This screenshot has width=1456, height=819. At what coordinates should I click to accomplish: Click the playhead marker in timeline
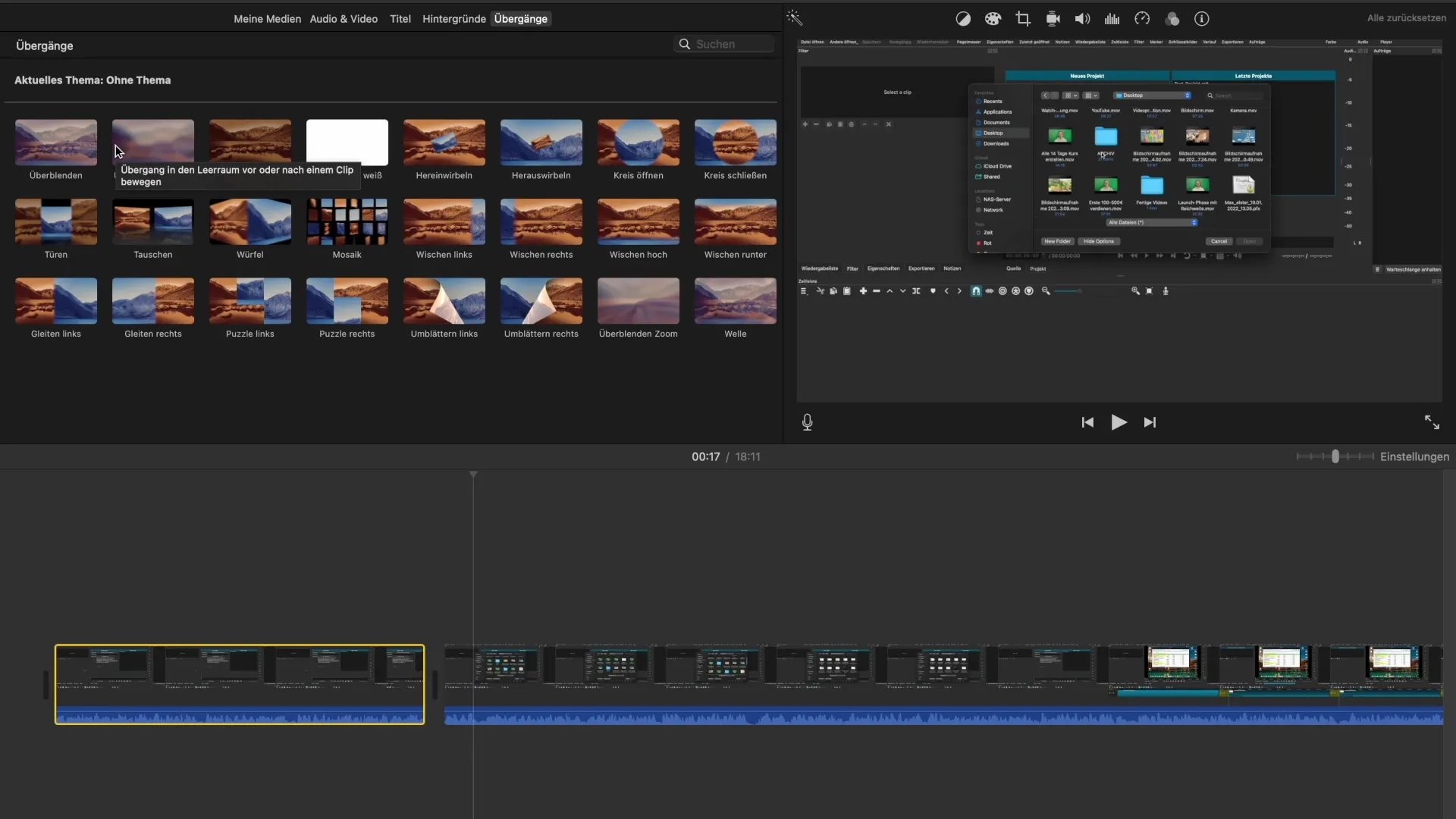[x=473, y=475]
